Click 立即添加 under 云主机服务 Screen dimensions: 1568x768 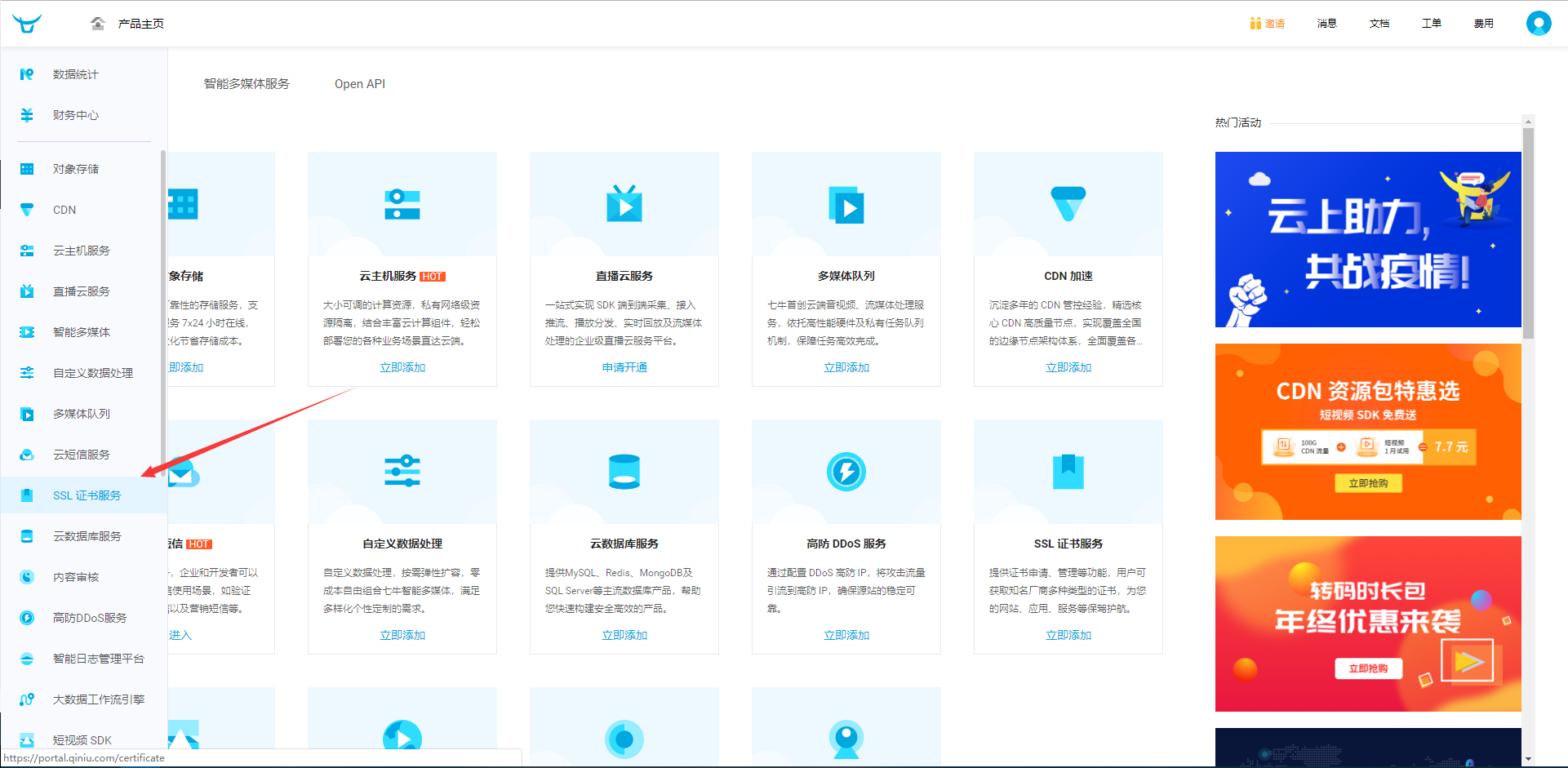[x=402, y=367]
